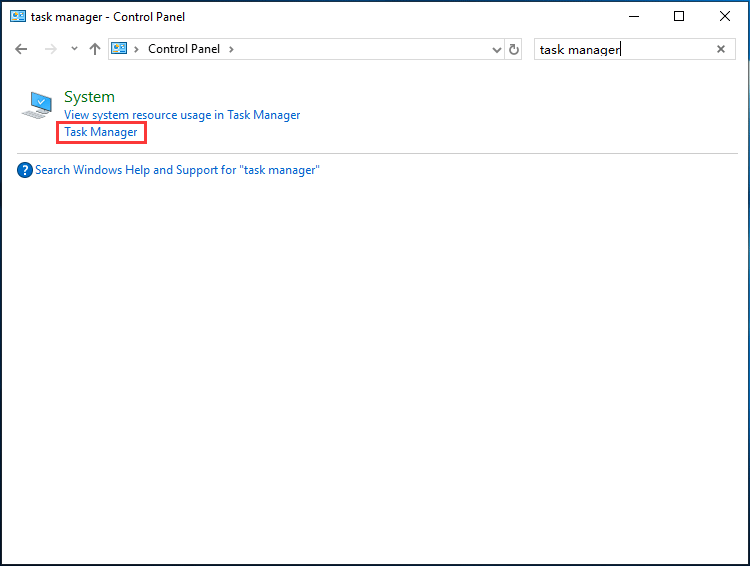Viewport: 750px width, 566px height.
Task: Close the Control Panel window
Action: pos(725,16)
